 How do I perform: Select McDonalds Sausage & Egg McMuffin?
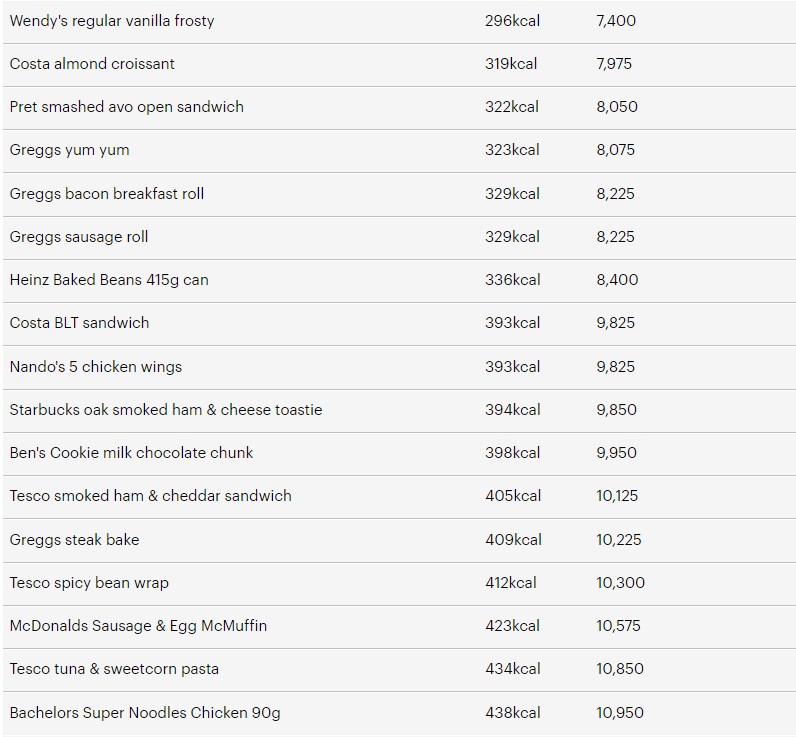138,626
